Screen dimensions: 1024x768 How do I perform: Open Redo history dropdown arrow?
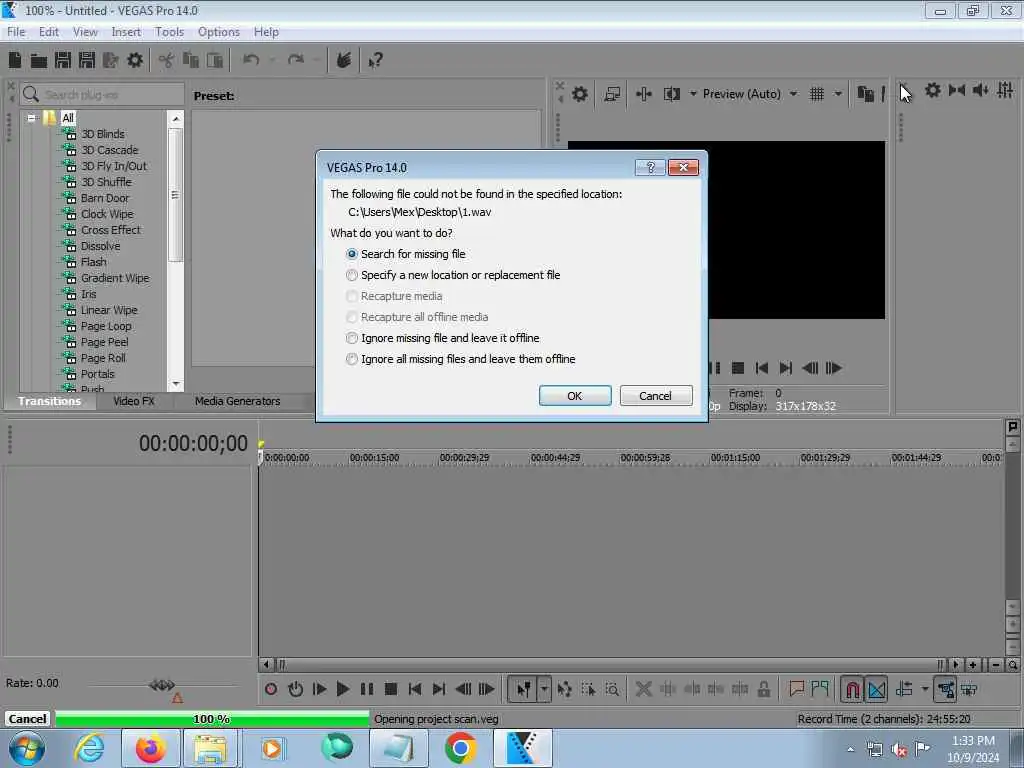(x=317, y=60)
